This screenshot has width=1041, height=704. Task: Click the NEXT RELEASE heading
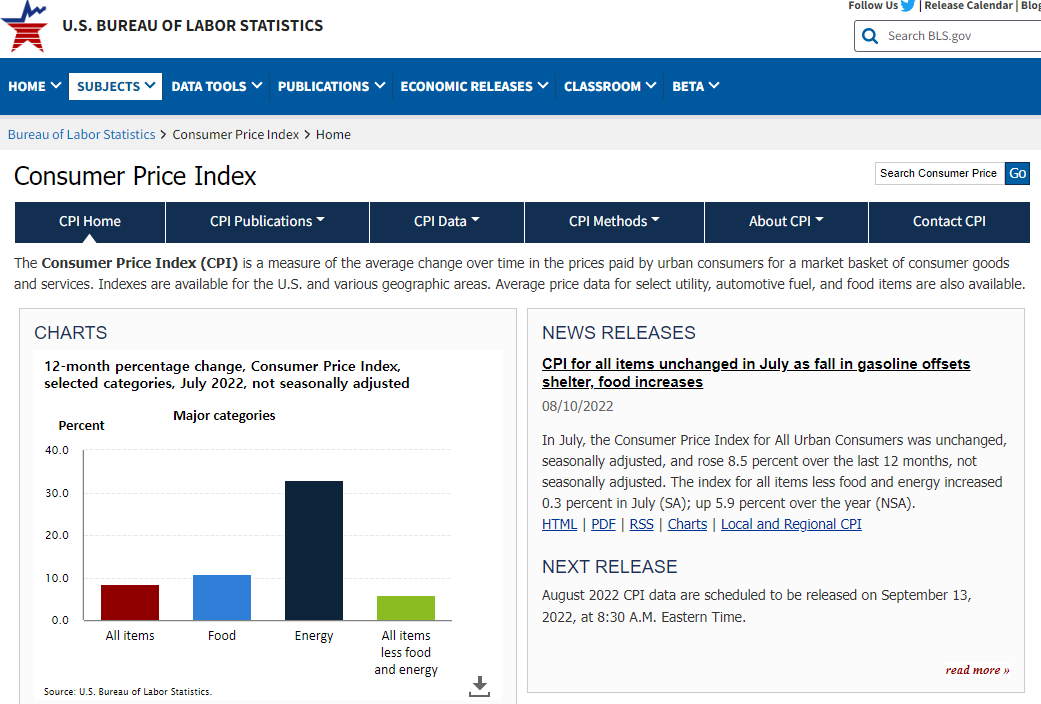coord(609,567)
